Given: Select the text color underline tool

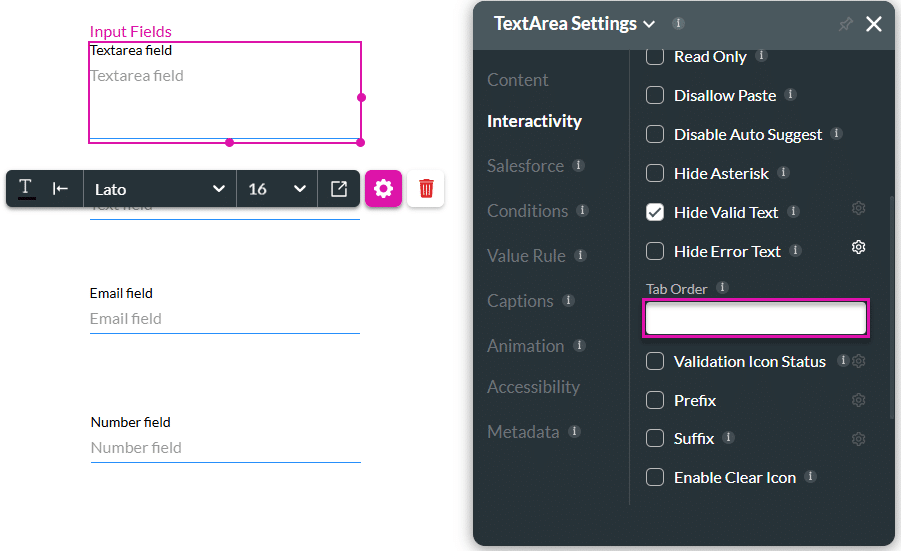Looking at the screenshot, I should [26, 188].
